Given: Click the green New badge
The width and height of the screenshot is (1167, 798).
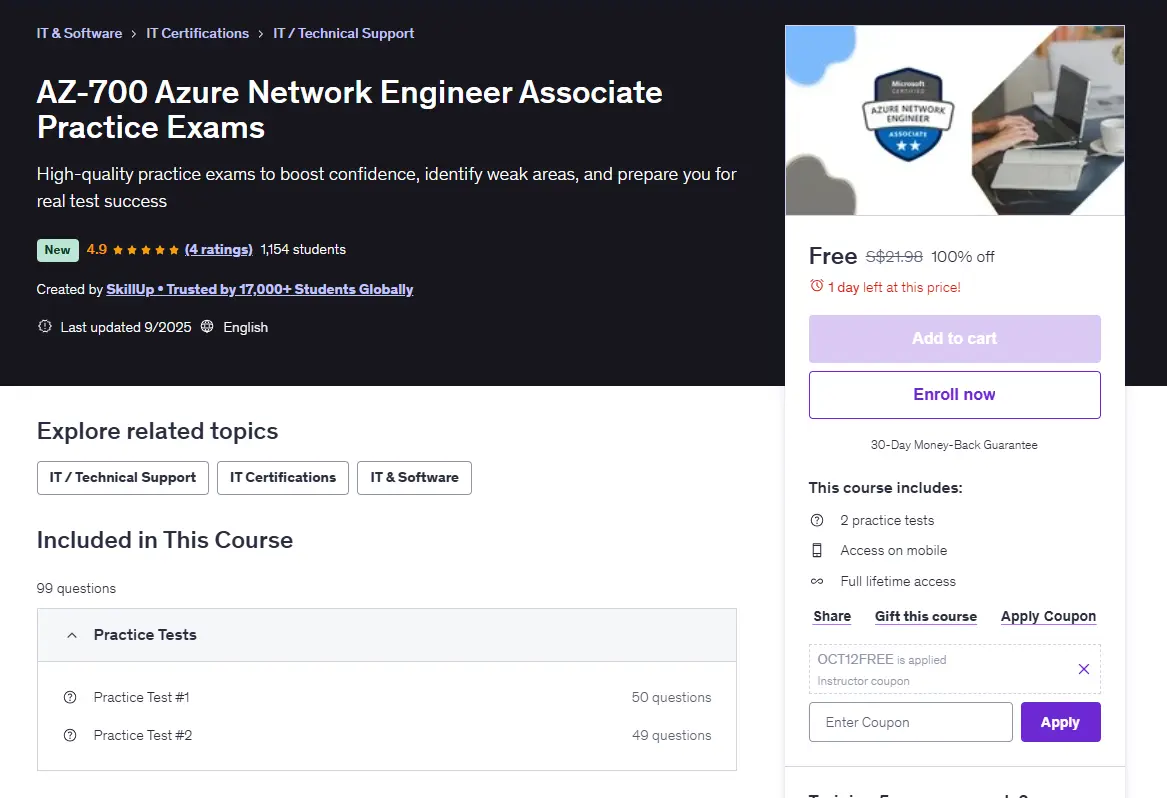Looking at the screenshot, I should click(x=57, y=250).
